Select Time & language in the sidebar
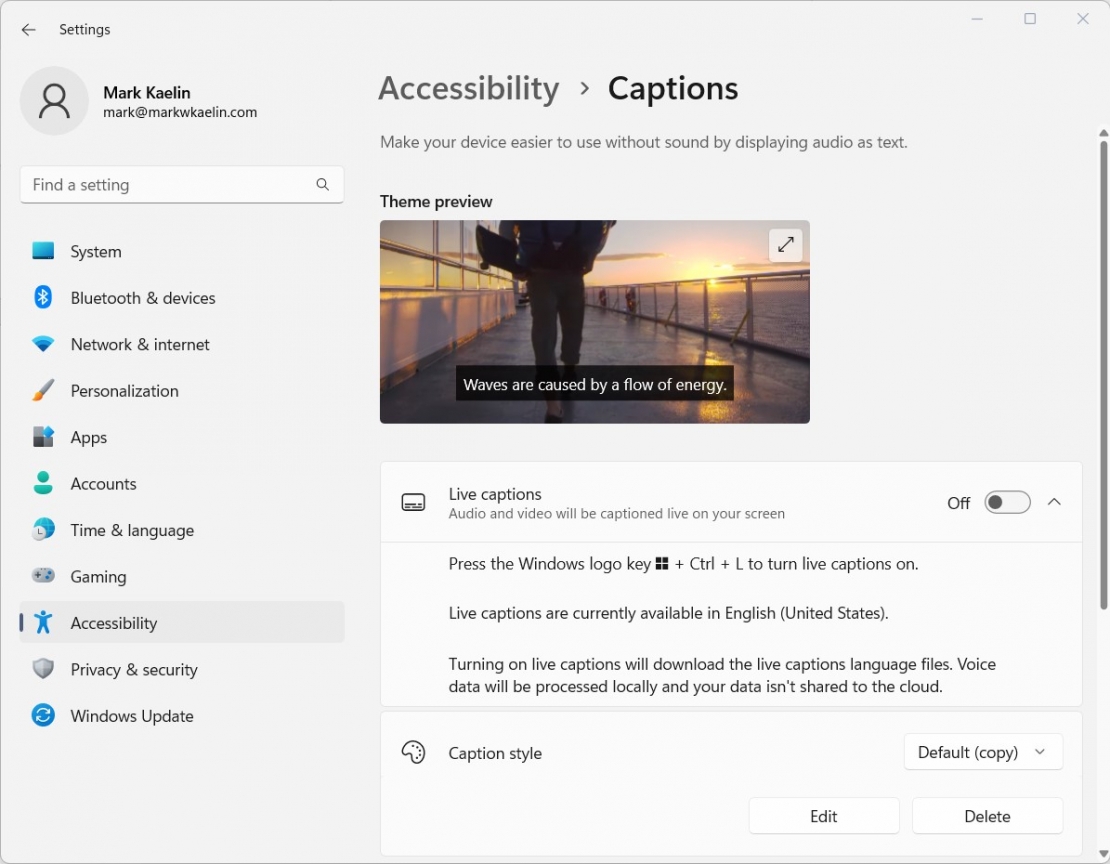 point(131,530)
